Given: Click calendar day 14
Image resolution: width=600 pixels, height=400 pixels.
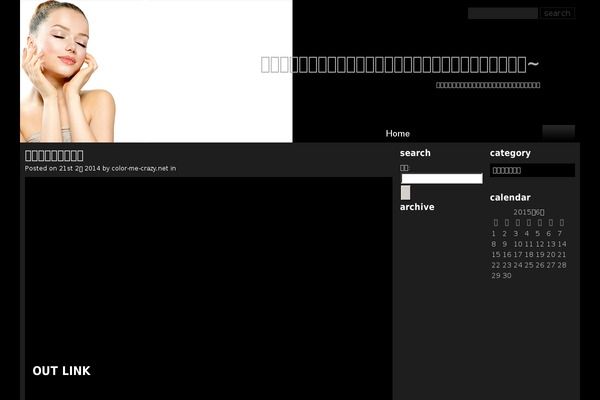Looking at the screenshot, I should click(562, 244).
